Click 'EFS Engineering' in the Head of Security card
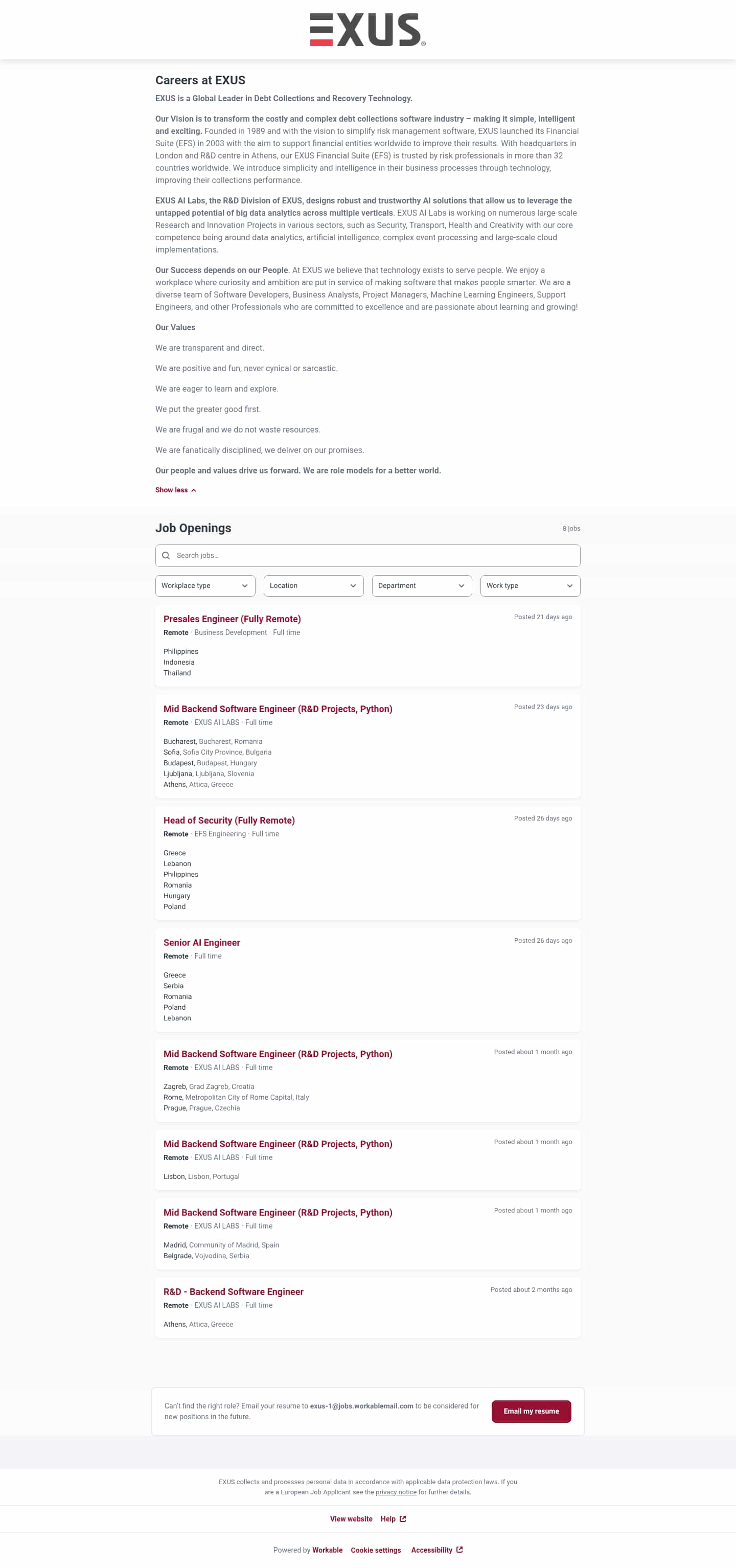This screenshot has width=736, height=1568. (220, 834)
